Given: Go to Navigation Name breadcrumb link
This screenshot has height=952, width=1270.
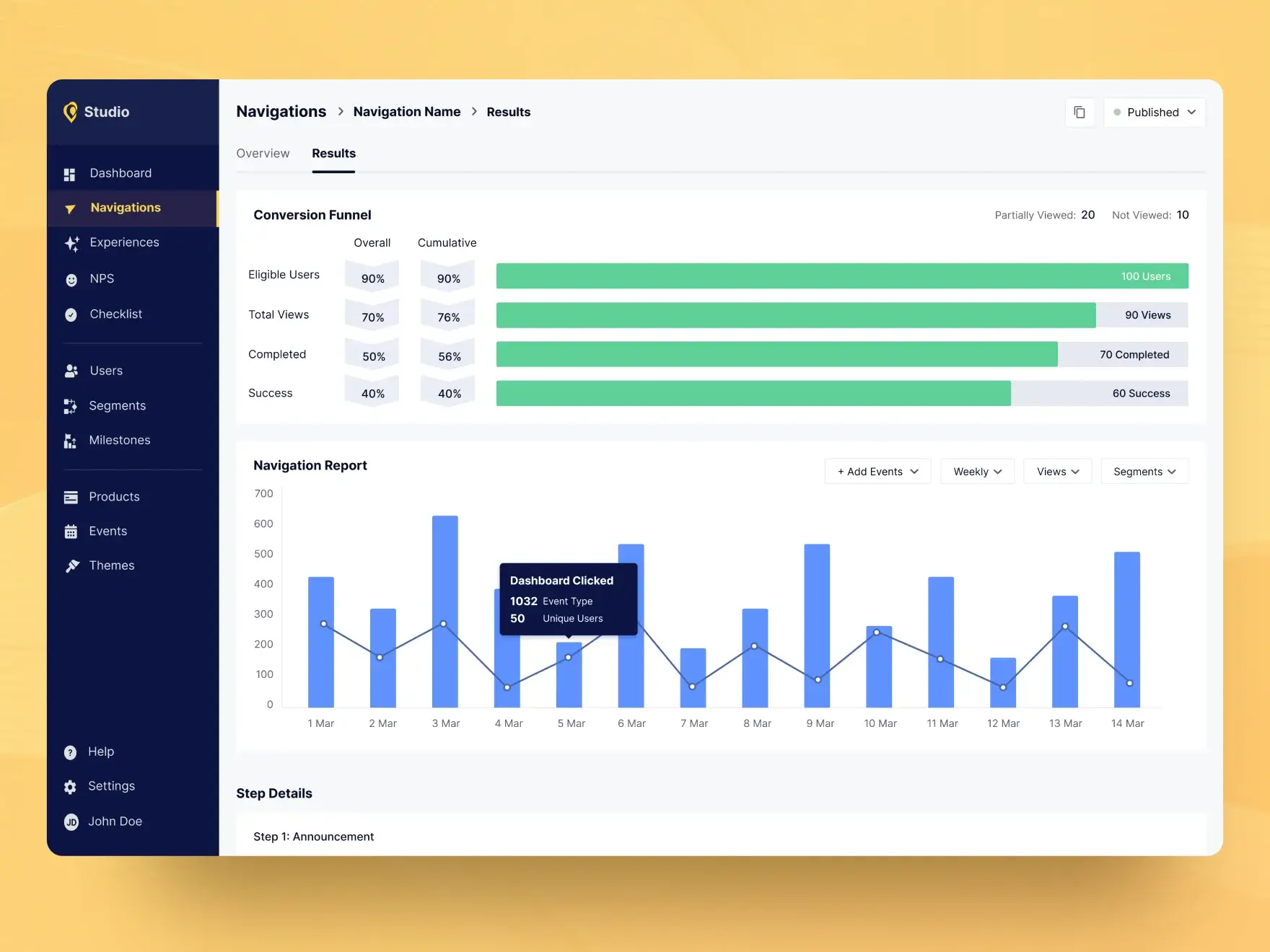Looking at the screenshot, I should [x=407, y=112].
